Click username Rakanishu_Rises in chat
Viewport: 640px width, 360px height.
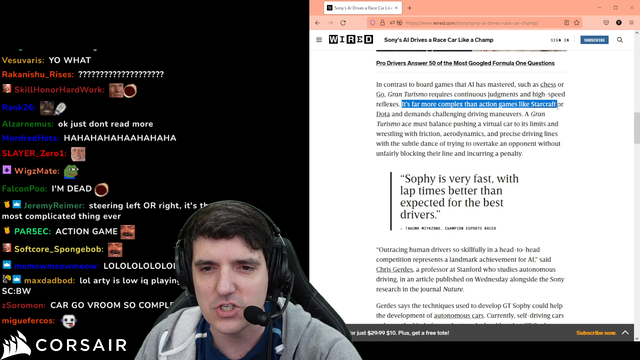(38, 75)
